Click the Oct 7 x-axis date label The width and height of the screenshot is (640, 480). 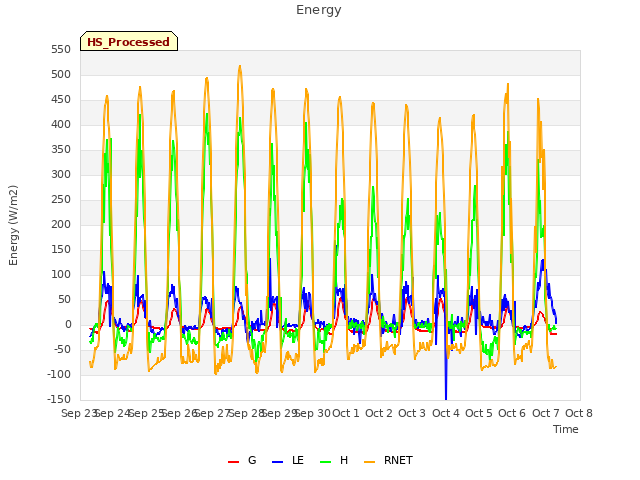[x=546, y=413]
